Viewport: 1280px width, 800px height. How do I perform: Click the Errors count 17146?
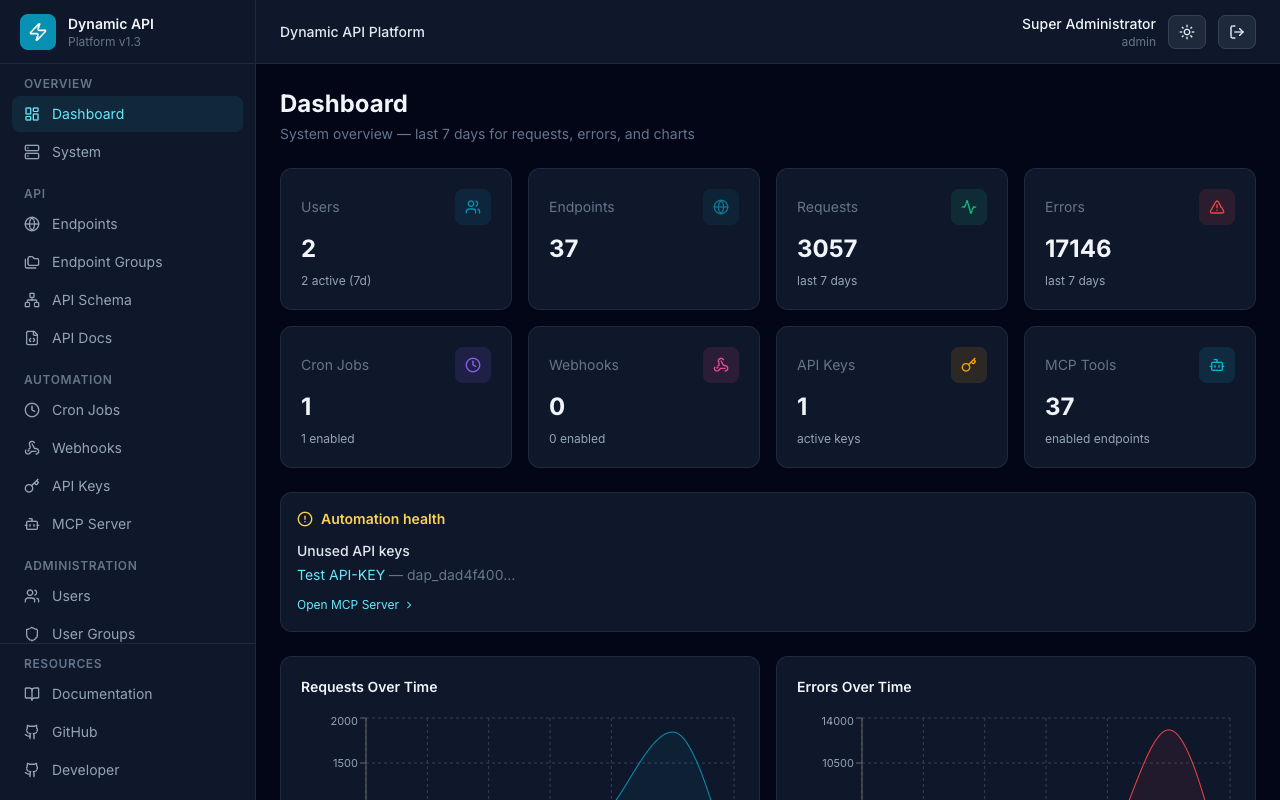point(1078,248)
